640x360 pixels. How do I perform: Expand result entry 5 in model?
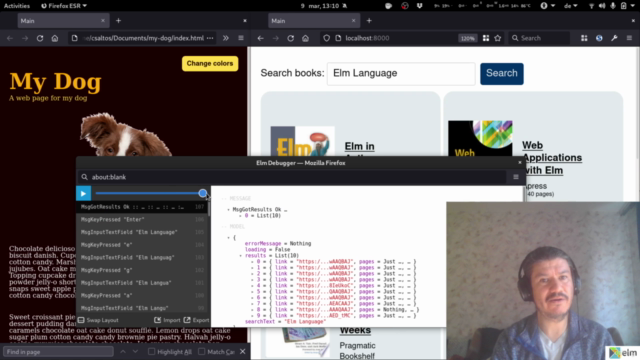[x=253, y=291]
